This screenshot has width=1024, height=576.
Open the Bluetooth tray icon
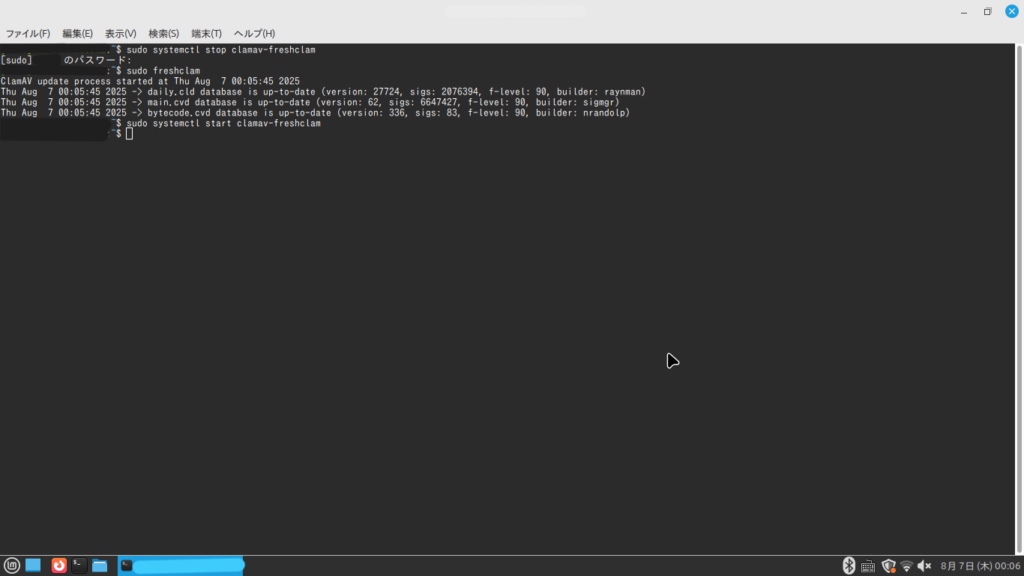tap(849, 566)
